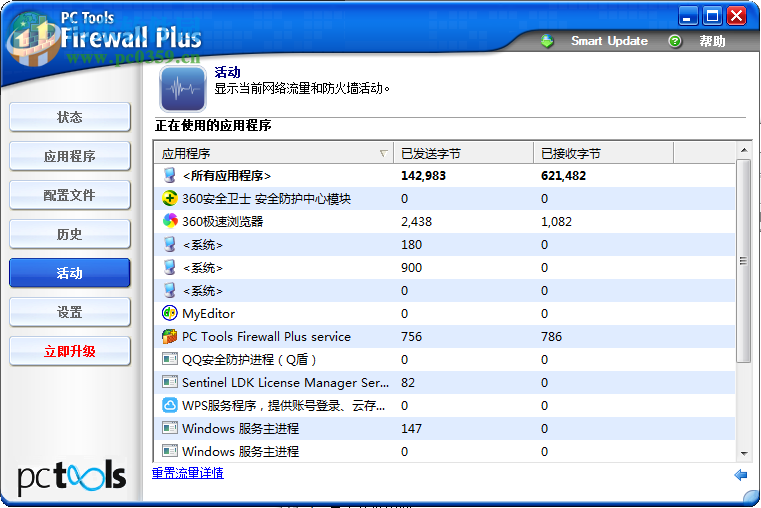Click the <系统> icon with 900 bytes sent
Screen dimensions: 761x508
(169, 267)
